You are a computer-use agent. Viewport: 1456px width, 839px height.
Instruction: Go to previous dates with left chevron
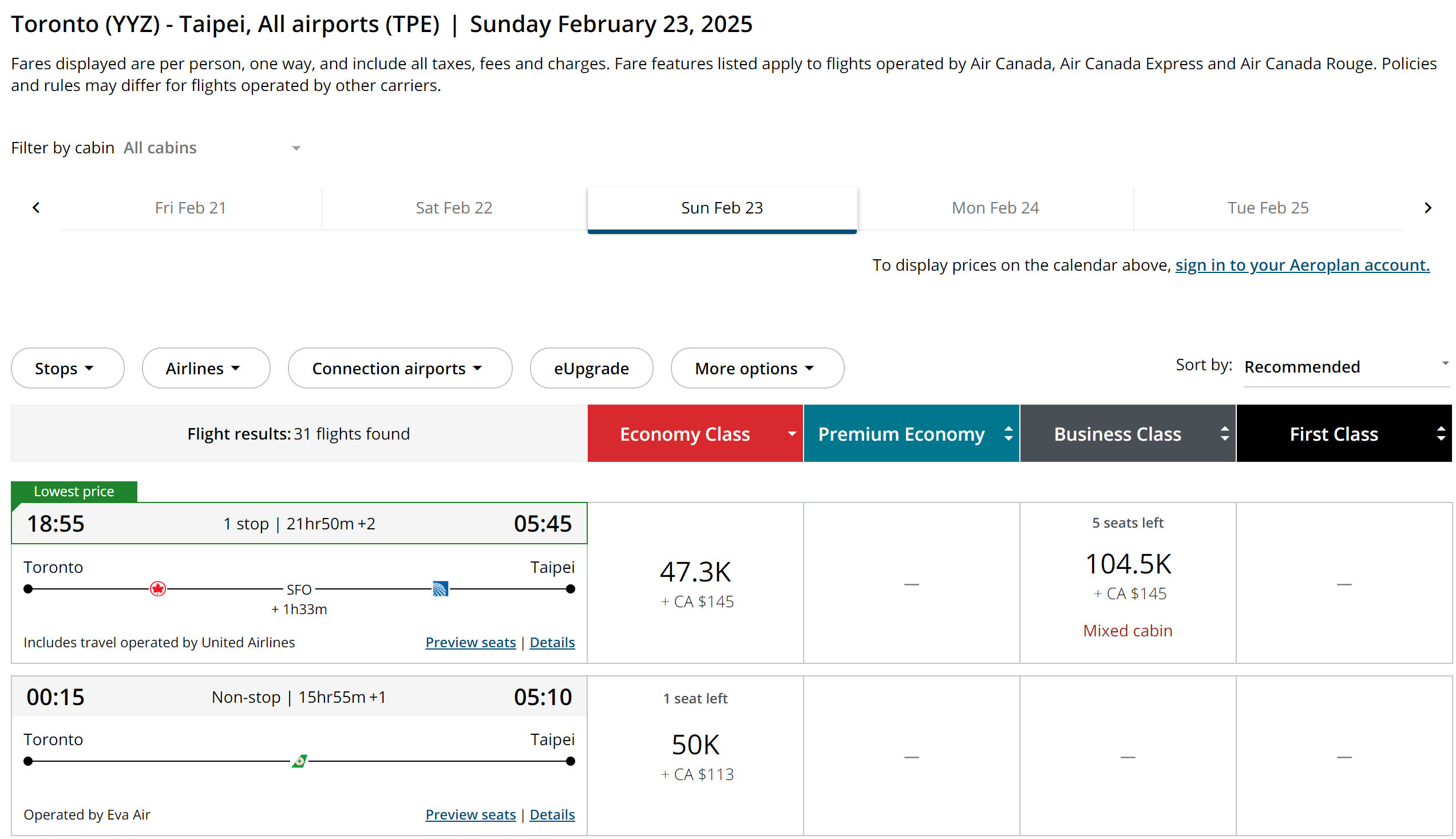(x=35, y=207)
